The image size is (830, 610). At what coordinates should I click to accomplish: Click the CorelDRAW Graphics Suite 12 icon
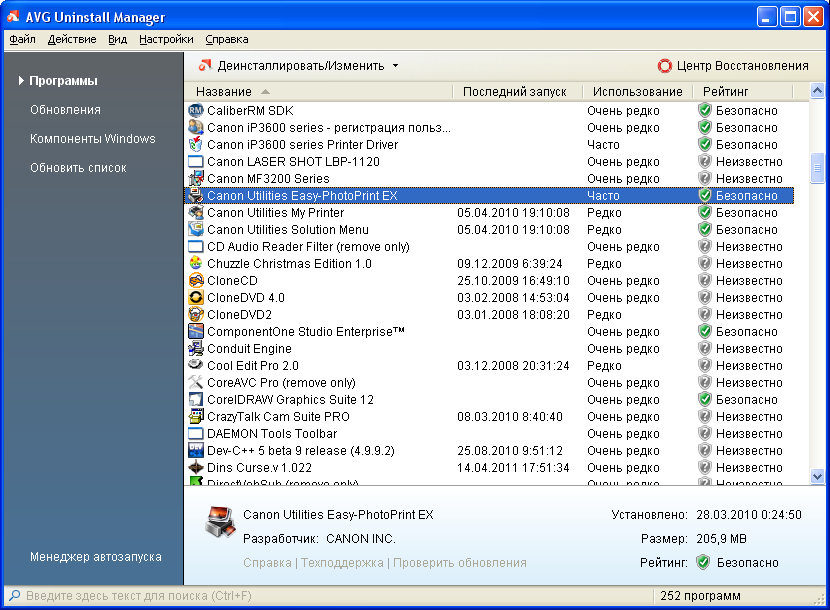tap(196, 399)
